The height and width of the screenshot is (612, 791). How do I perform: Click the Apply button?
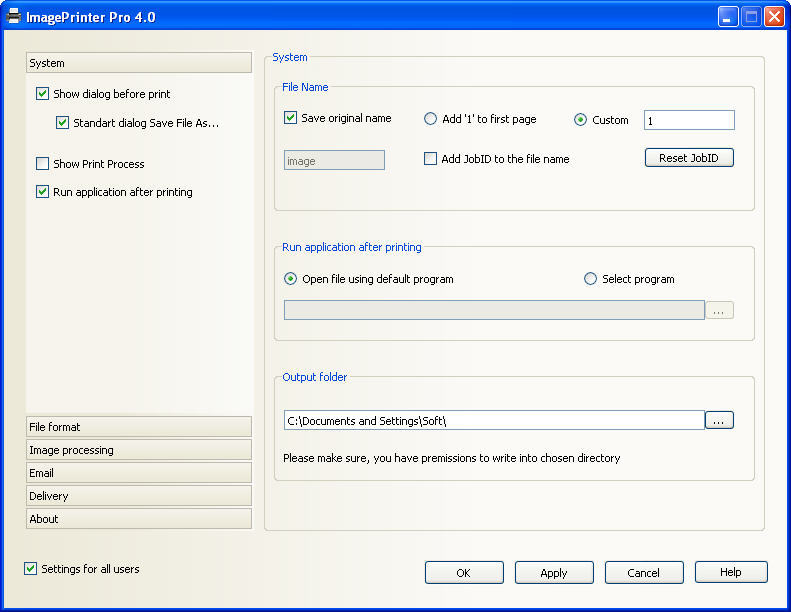point(554,573)
